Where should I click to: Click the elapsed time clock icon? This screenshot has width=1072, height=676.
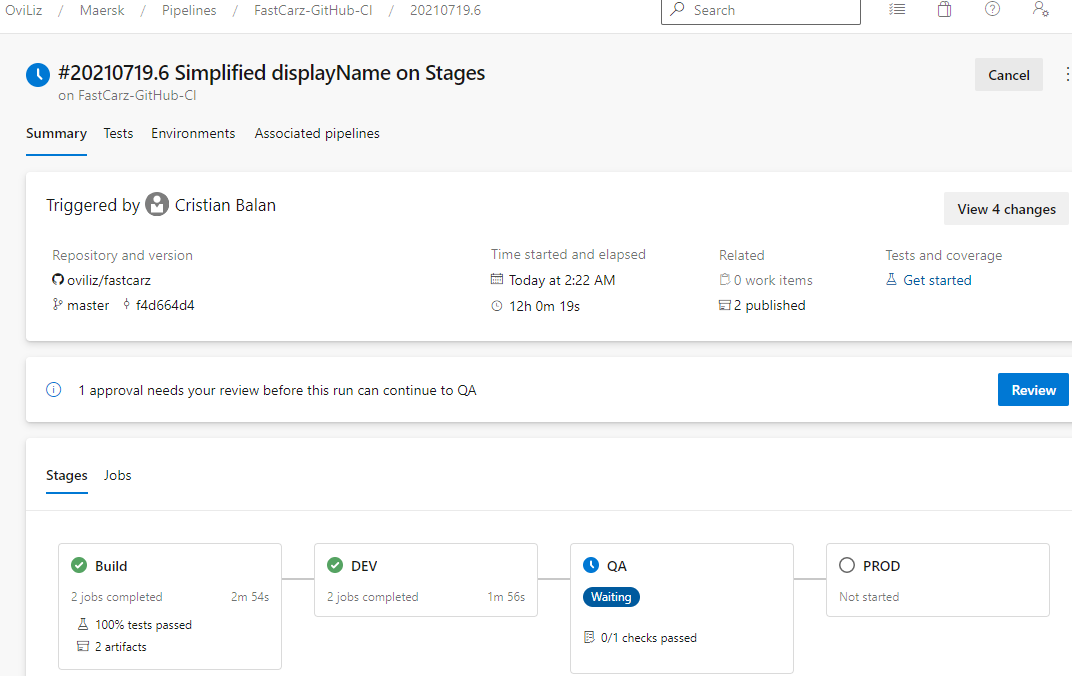click(x=497, y=306)
